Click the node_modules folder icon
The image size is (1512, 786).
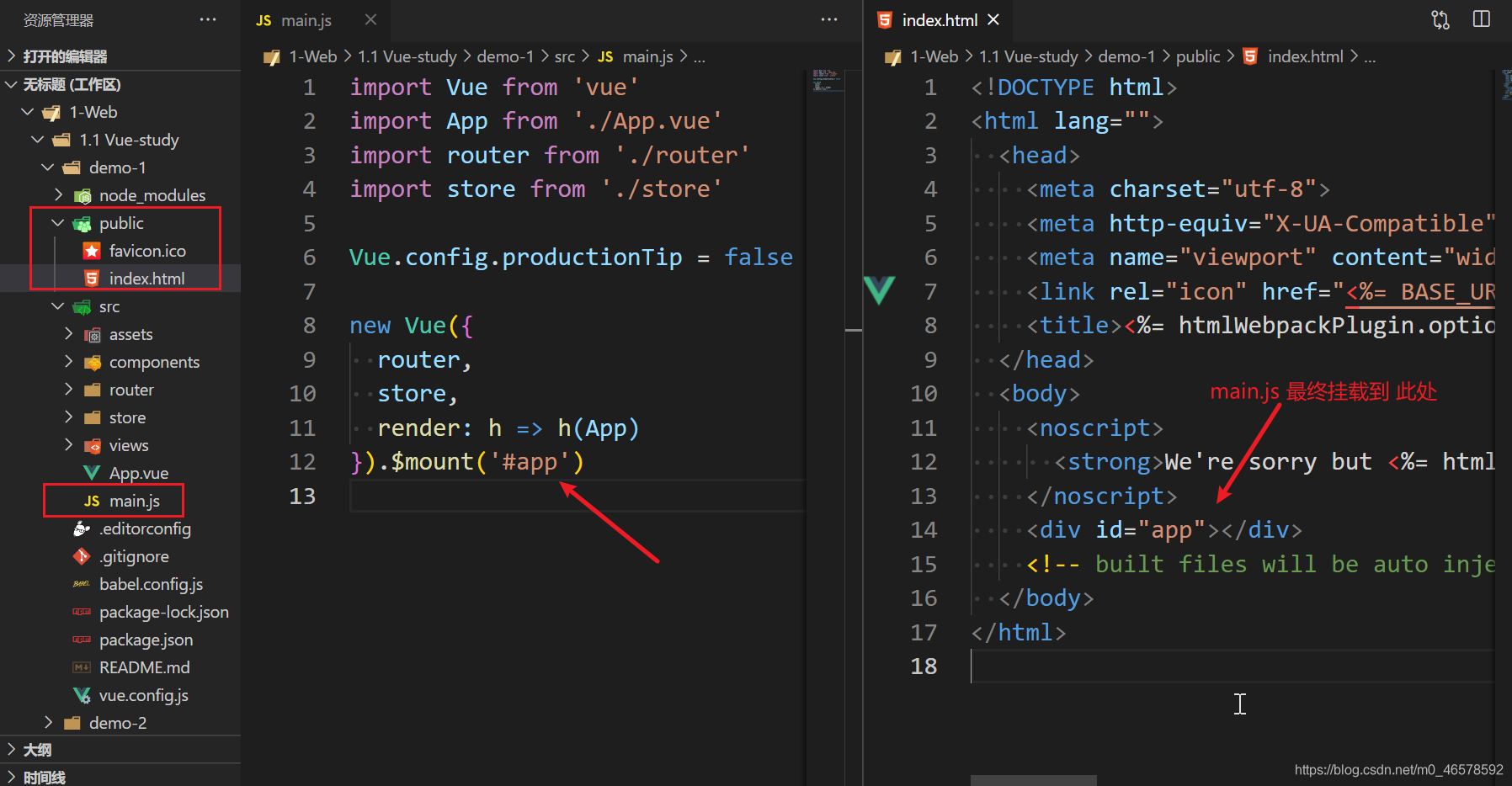(83, 195)
